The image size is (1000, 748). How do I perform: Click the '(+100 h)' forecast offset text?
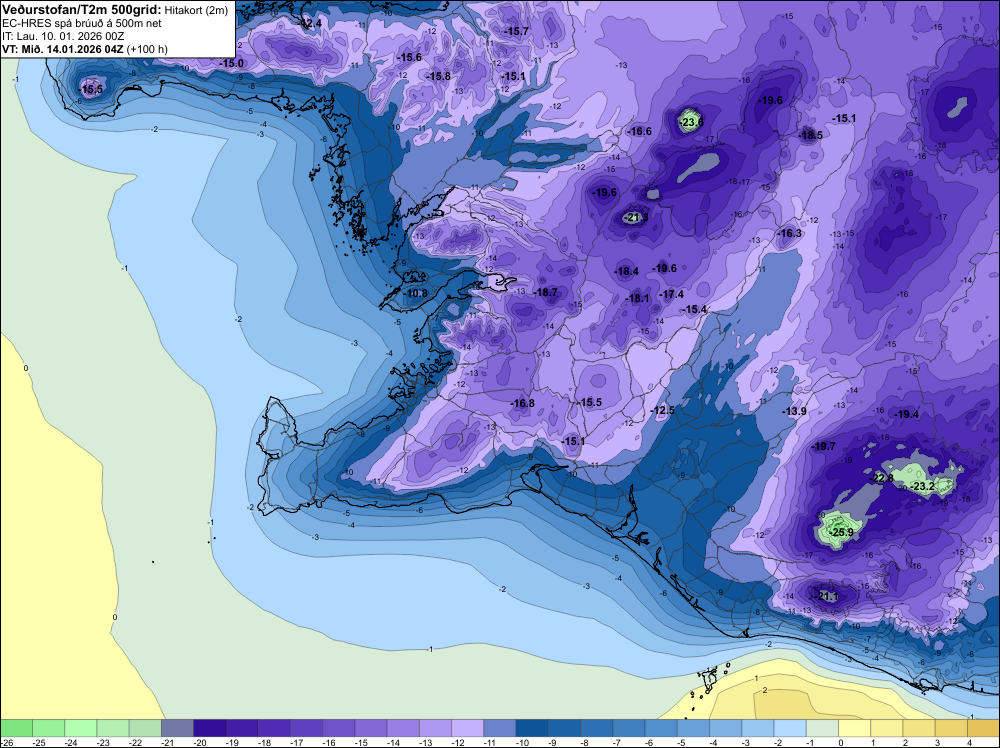(147, 49)
